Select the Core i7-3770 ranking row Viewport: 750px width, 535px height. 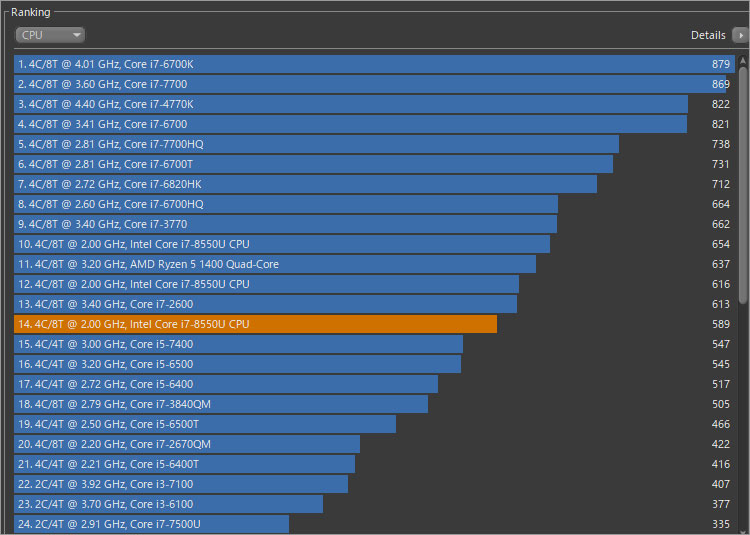click(374, 224)
